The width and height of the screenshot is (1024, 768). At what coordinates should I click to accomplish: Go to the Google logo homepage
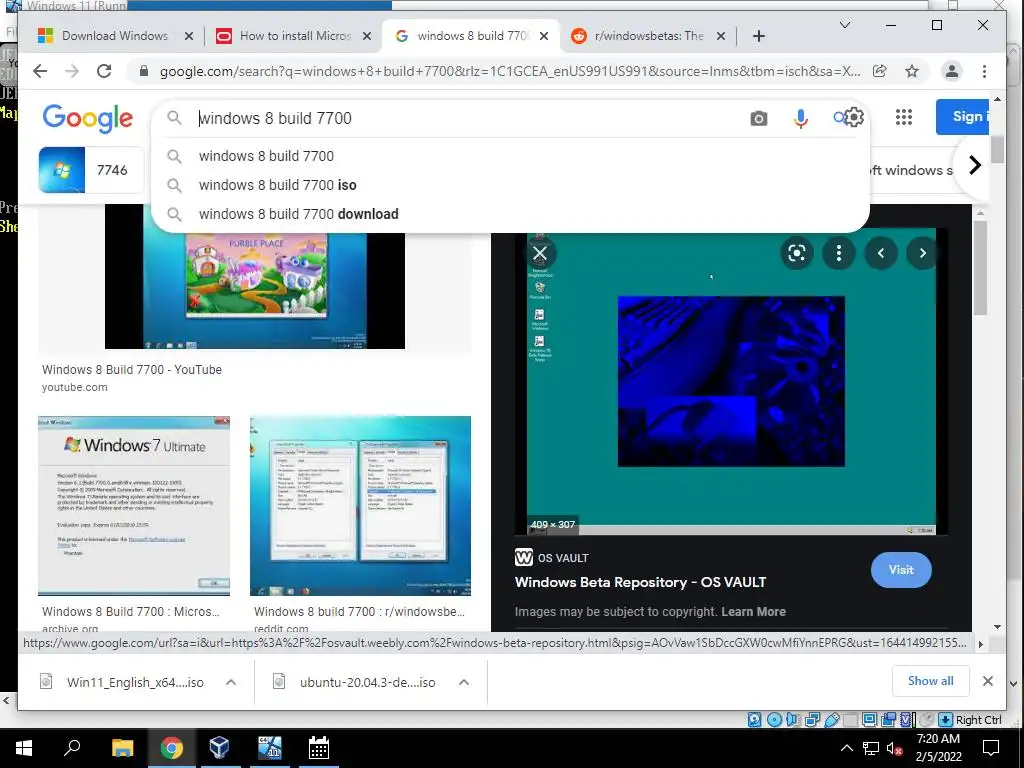pos(88,118)
